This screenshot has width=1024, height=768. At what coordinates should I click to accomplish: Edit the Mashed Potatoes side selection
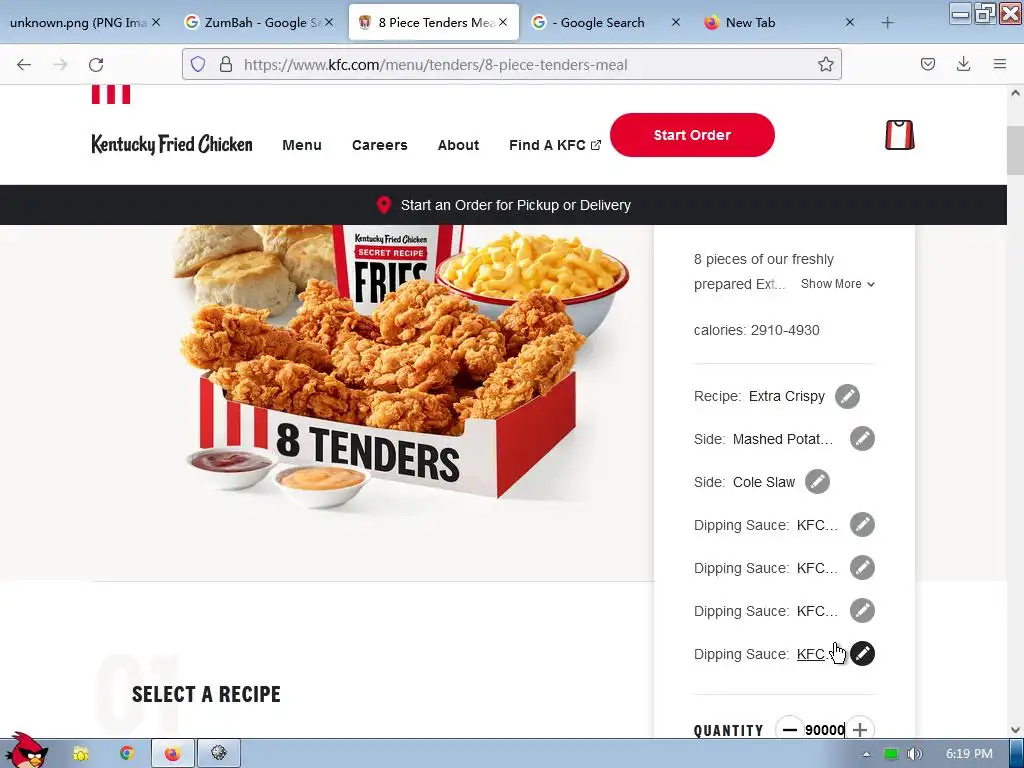862,439
